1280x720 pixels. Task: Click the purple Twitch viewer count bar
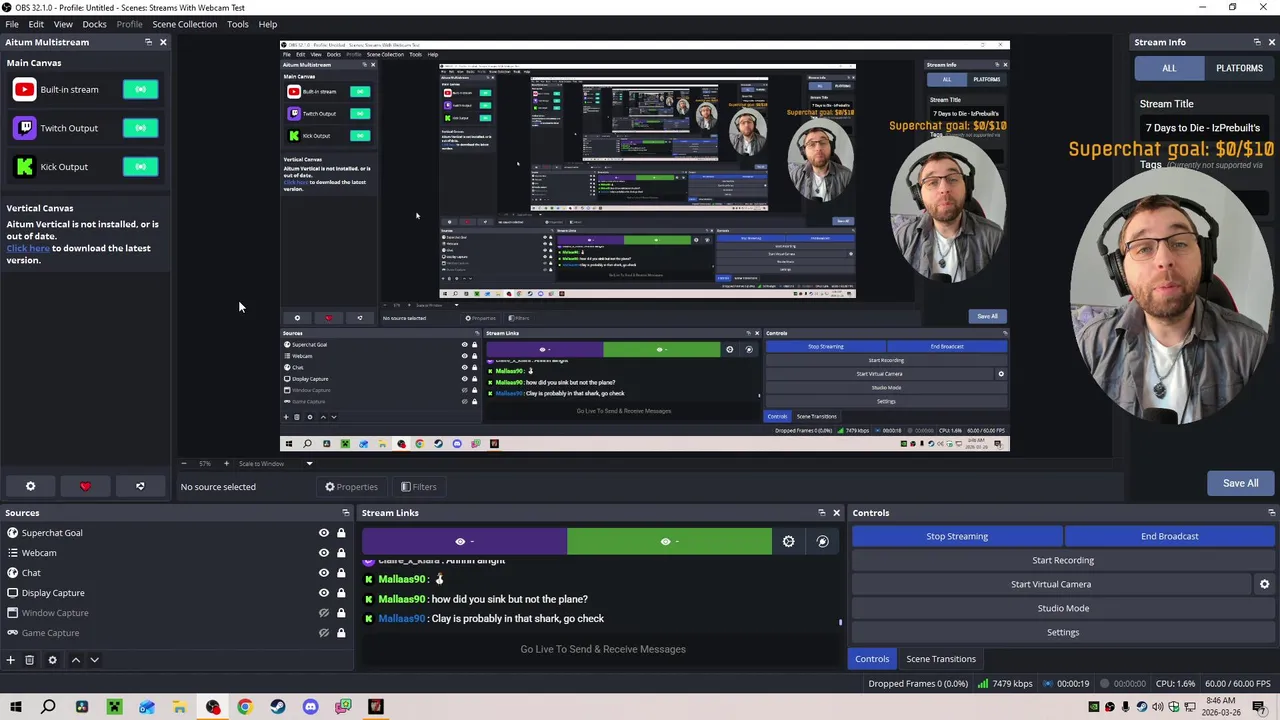(464, 542)
